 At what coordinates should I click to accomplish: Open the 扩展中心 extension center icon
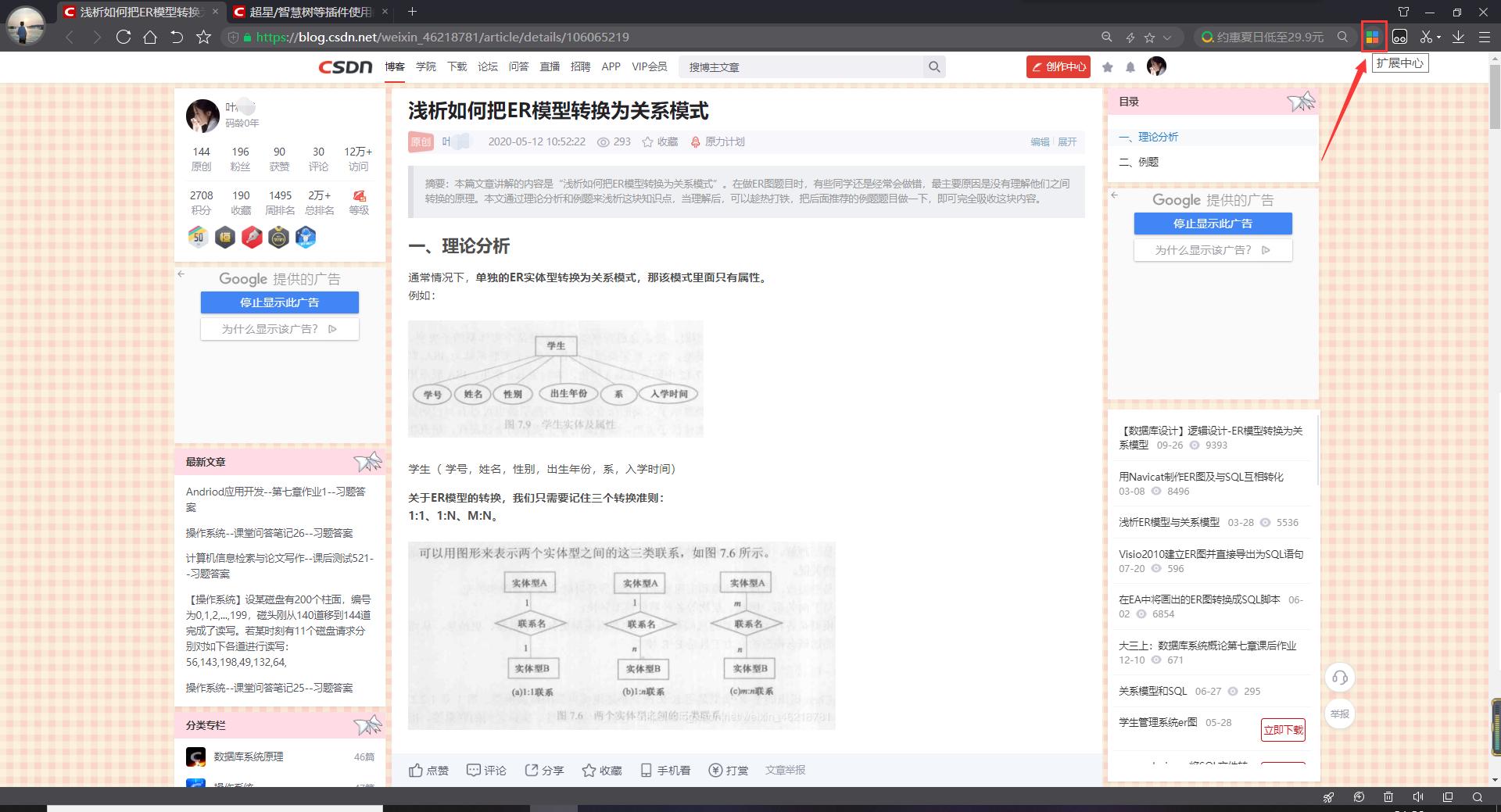pyautogui.click(x=1374, y=37)
